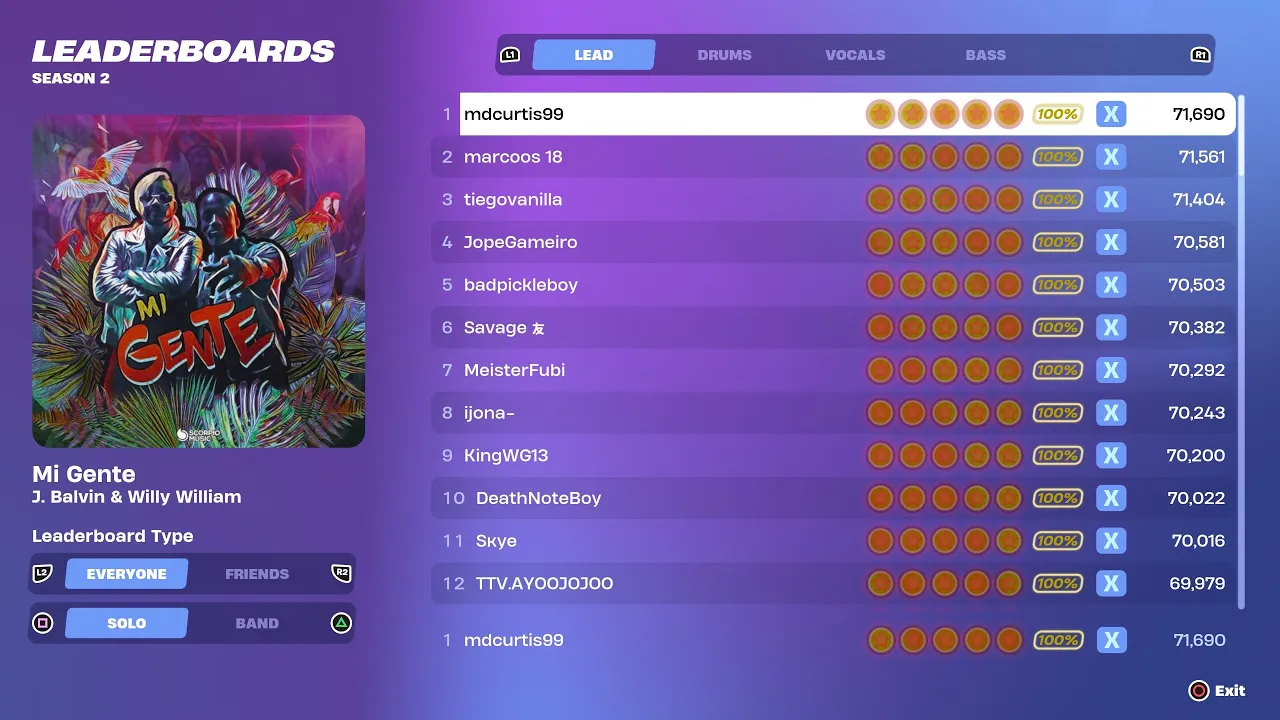The width and height of the screenshot is (1280, 720).
Task: Click the X difficulty badge on marcoos 18 row
Action: coord(1111,157)
